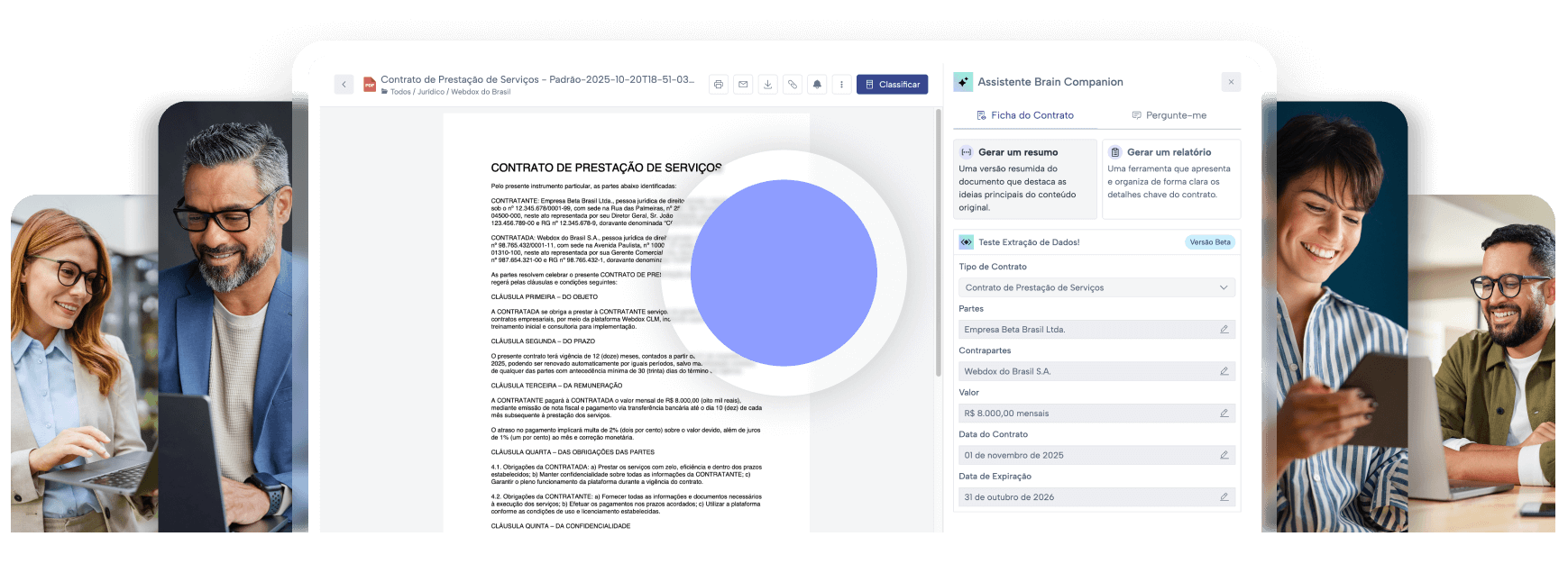Print the contract with the printer icon

719,85
